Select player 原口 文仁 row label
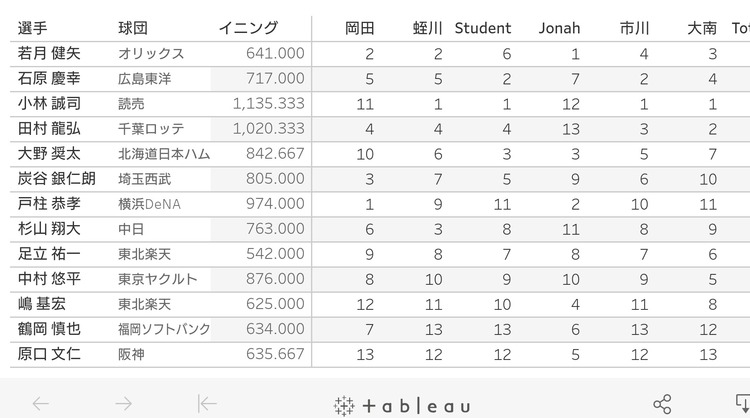Viewport: 750px width, 418px height. point(49,354)
